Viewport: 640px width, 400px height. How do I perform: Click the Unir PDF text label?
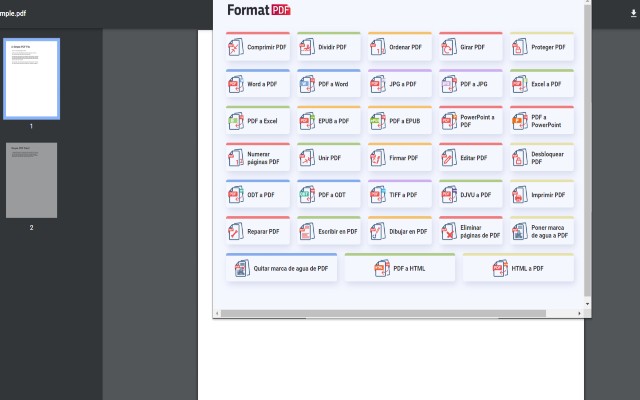[329, 158]
